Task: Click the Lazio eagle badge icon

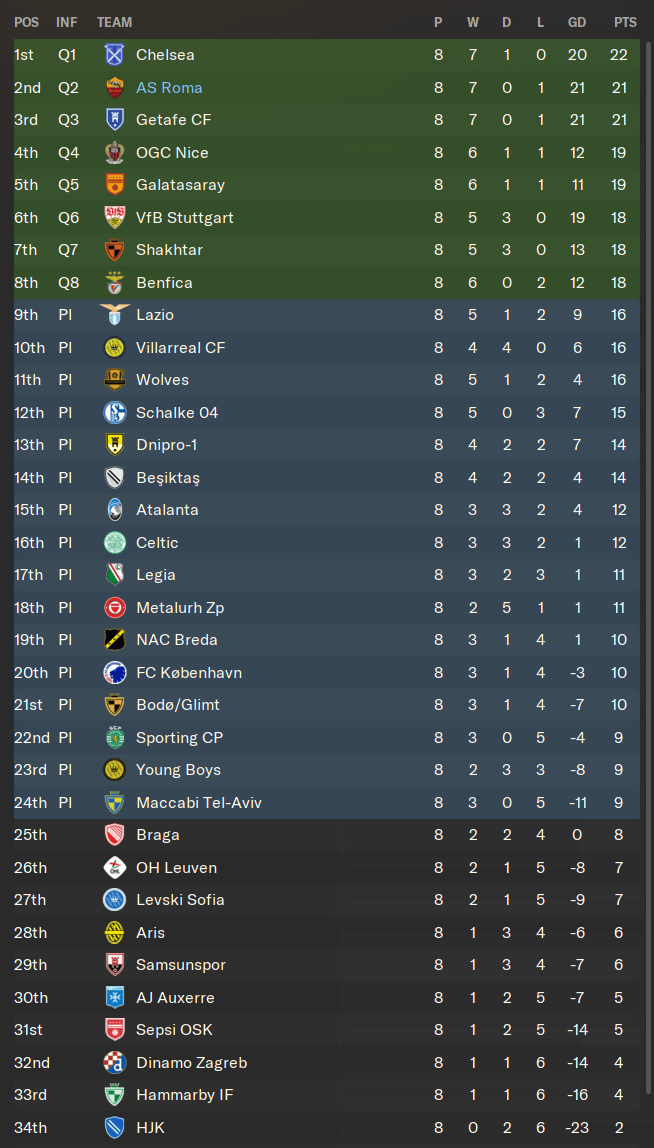Action: click(114, 315)
